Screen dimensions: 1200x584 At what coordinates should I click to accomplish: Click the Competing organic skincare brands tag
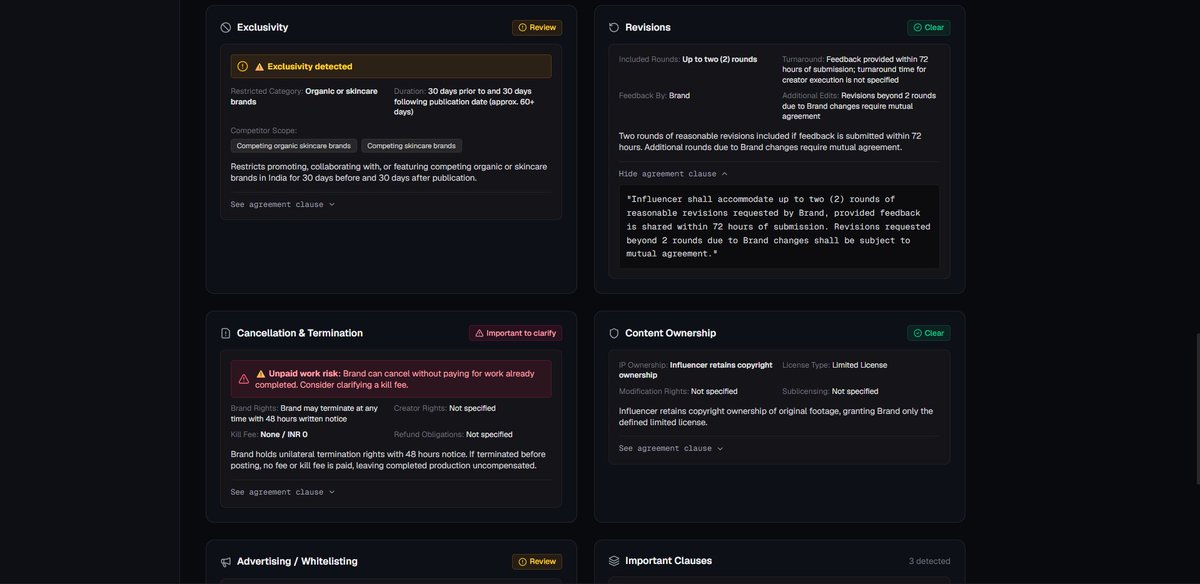pyautogui.click(x=294, y=146)
